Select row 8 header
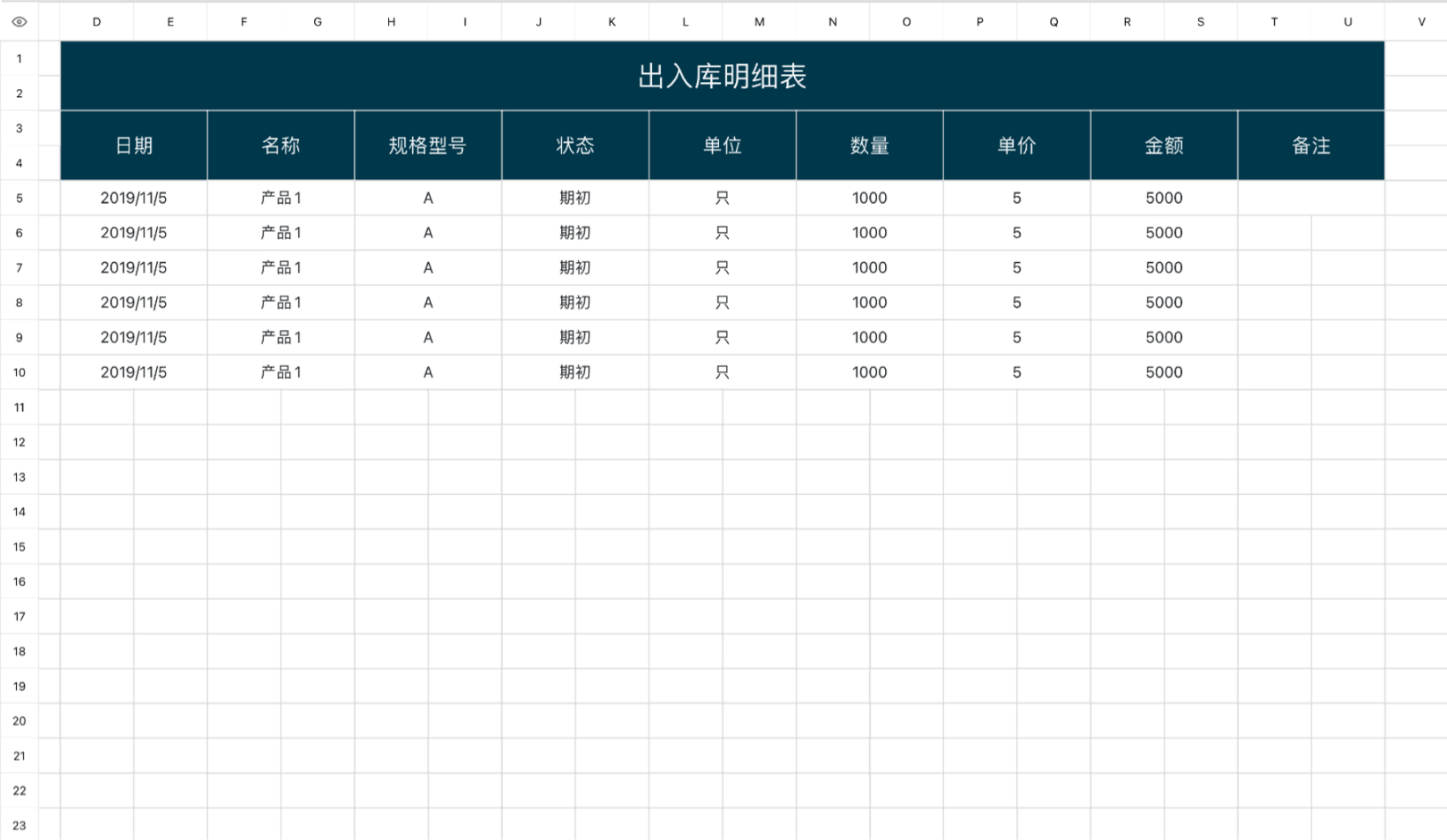The height and width of the screenshot is (840, 1447). [x=19, y=303]
